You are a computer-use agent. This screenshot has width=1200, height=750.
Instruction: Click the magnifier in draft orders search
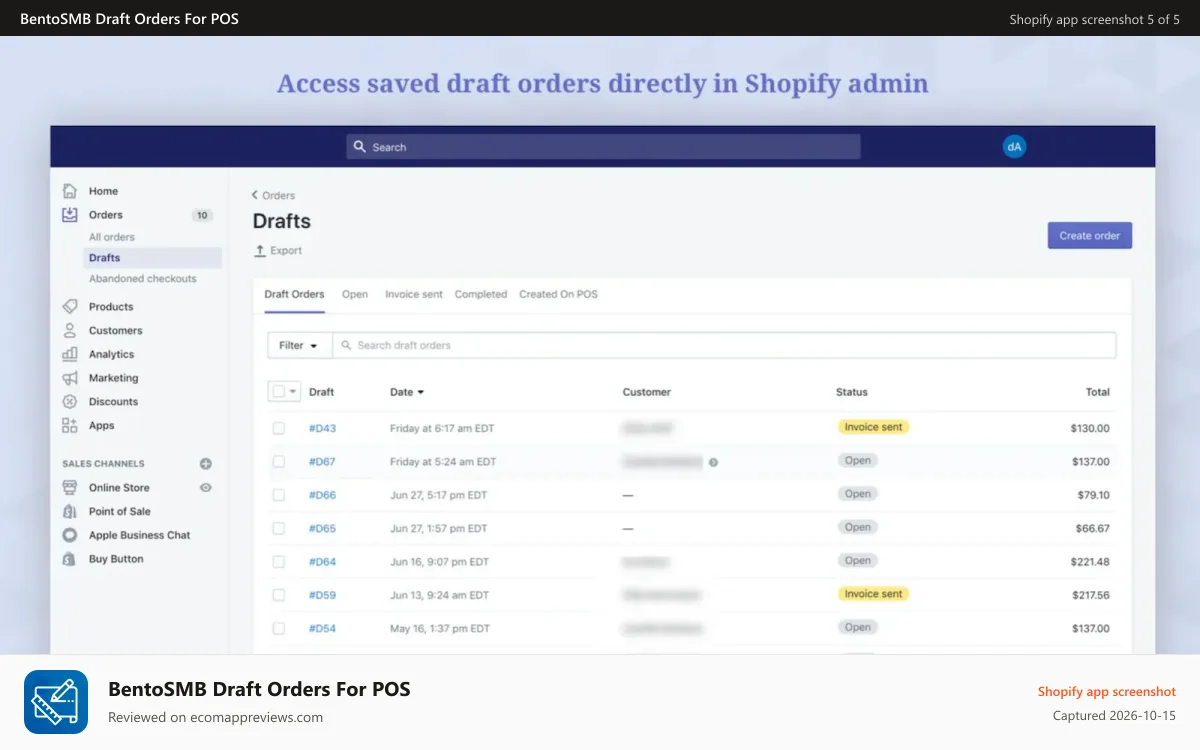click(346, 345)
